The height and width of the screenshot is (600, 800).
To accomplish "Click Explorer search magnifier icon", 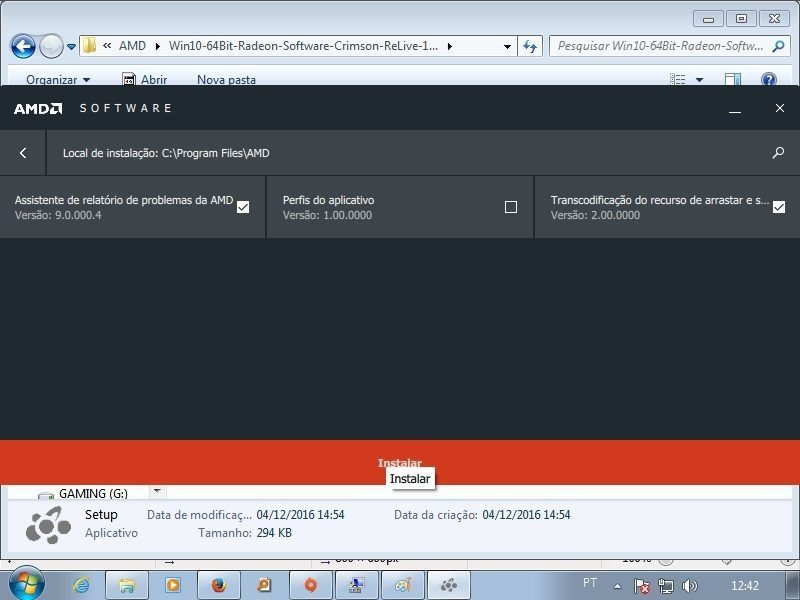I will [778, 46].
